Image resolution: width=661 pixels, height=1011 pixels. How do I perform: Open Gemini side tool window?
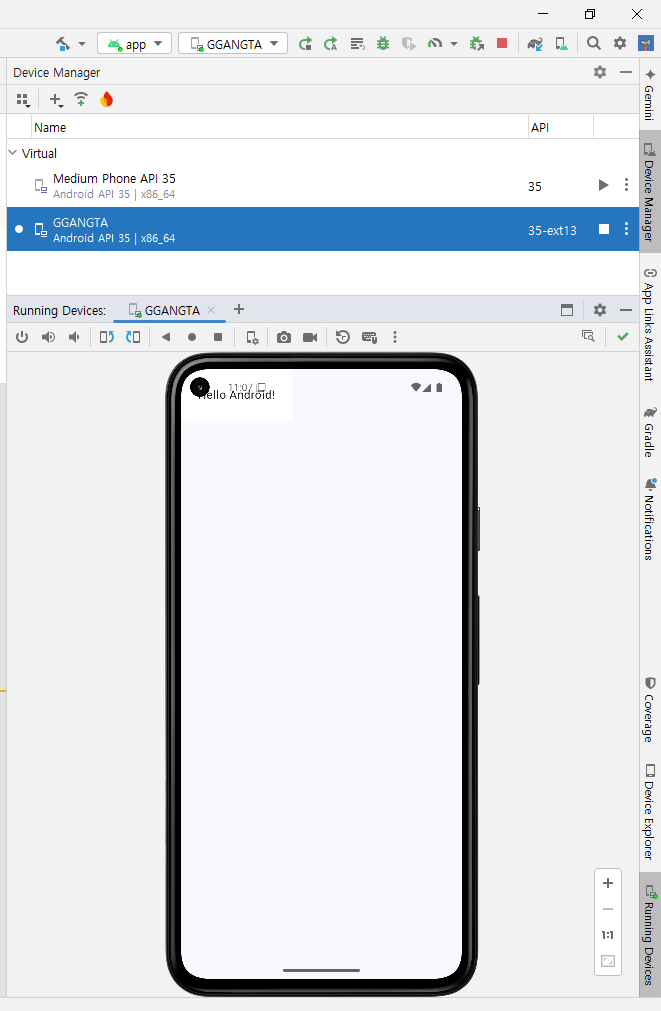tap(649, 93)
